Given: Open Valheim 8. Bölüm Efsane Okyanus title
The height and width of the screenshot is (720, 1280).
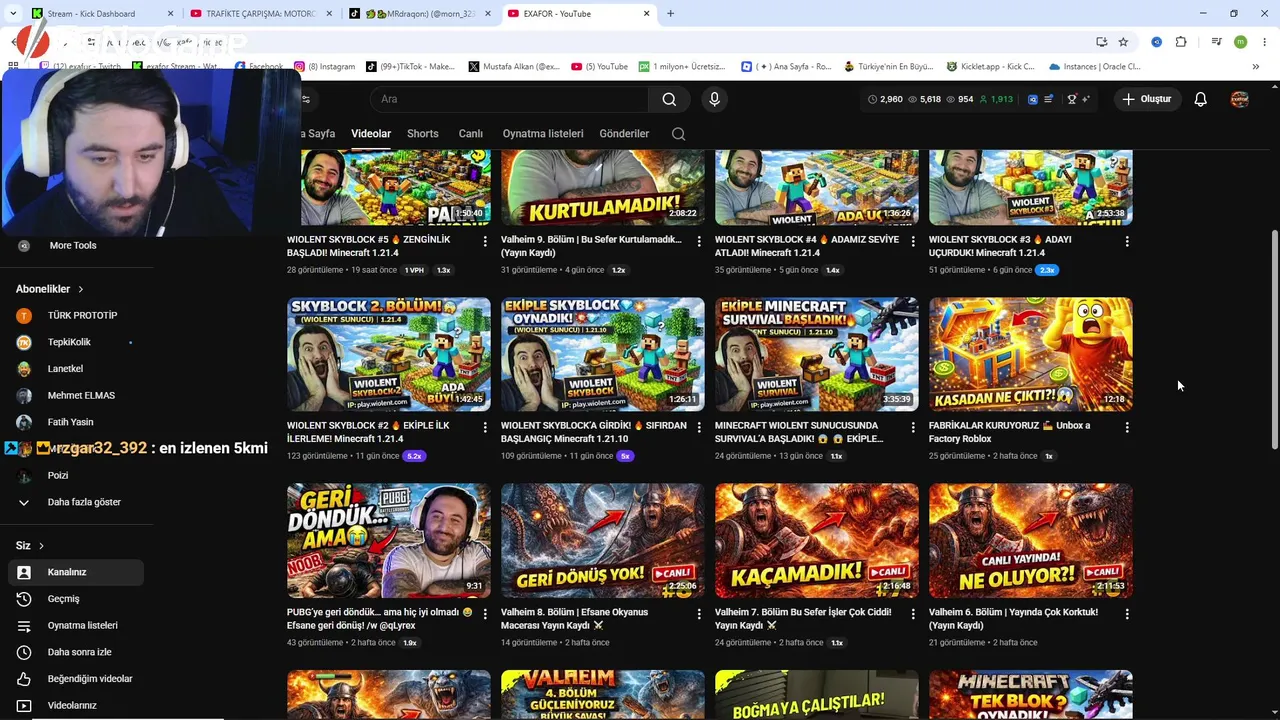Looking at the screenshot, I should click(x=574, y=618).
